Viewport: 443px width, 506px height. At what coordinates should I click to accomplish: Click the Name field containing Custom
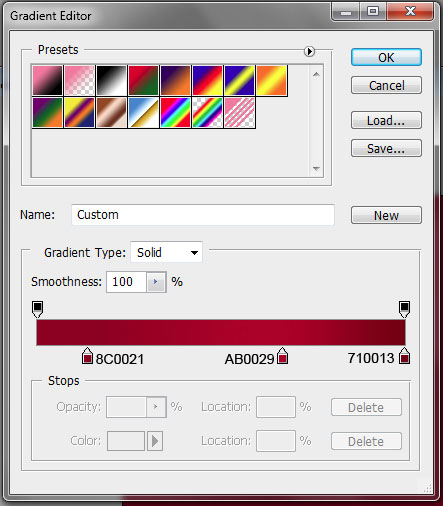click(203, 215)
